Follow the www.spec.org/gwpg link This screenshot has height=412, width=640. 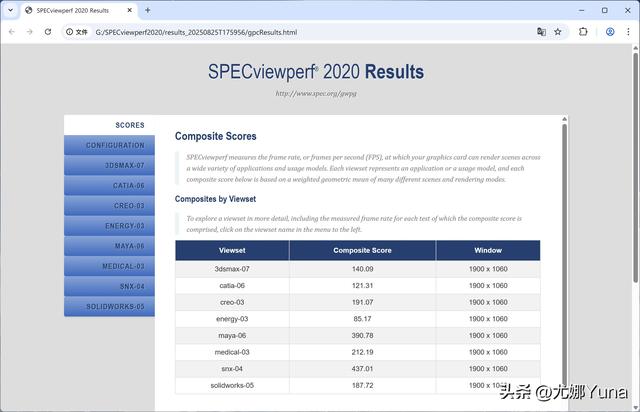[316, 94]
